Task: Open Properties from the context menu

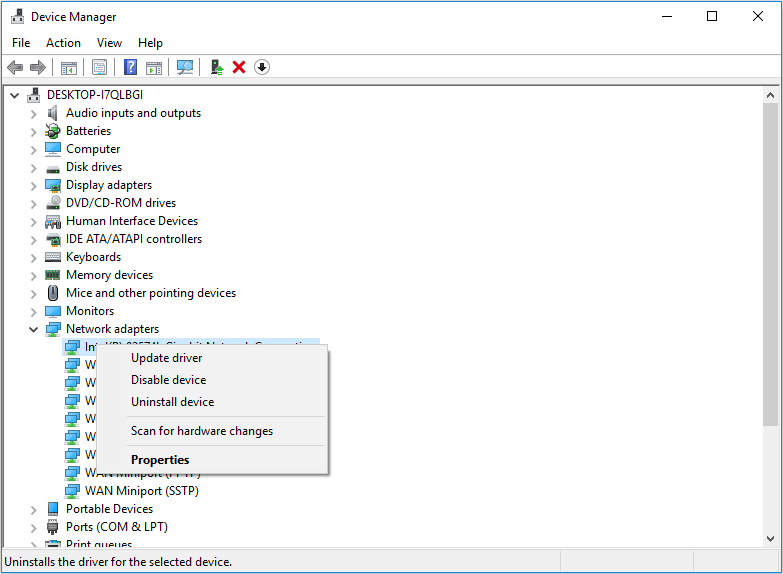Action: click(x=213, y=460)
